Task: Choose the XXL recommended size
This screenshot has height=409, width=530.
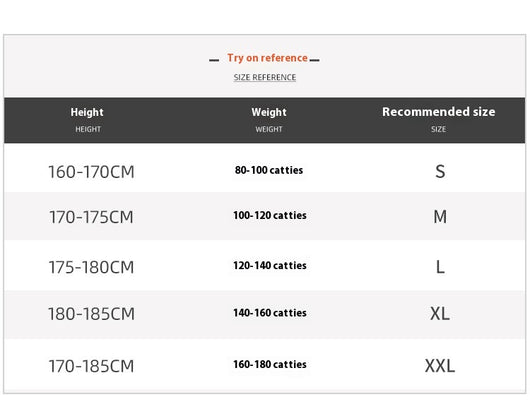Action: tap(440, 366)
